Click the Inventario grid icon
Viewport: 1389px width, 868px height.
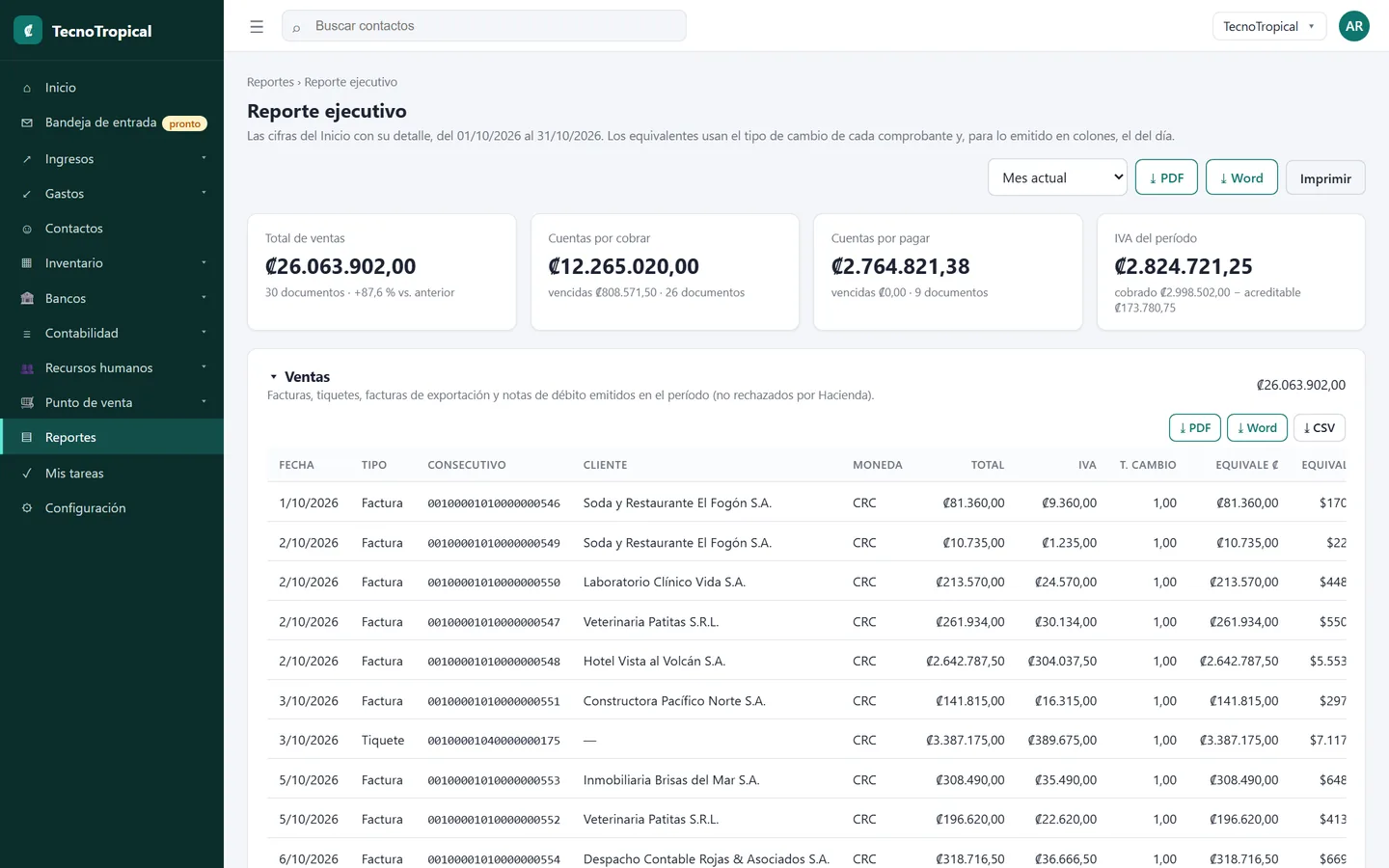27,263
